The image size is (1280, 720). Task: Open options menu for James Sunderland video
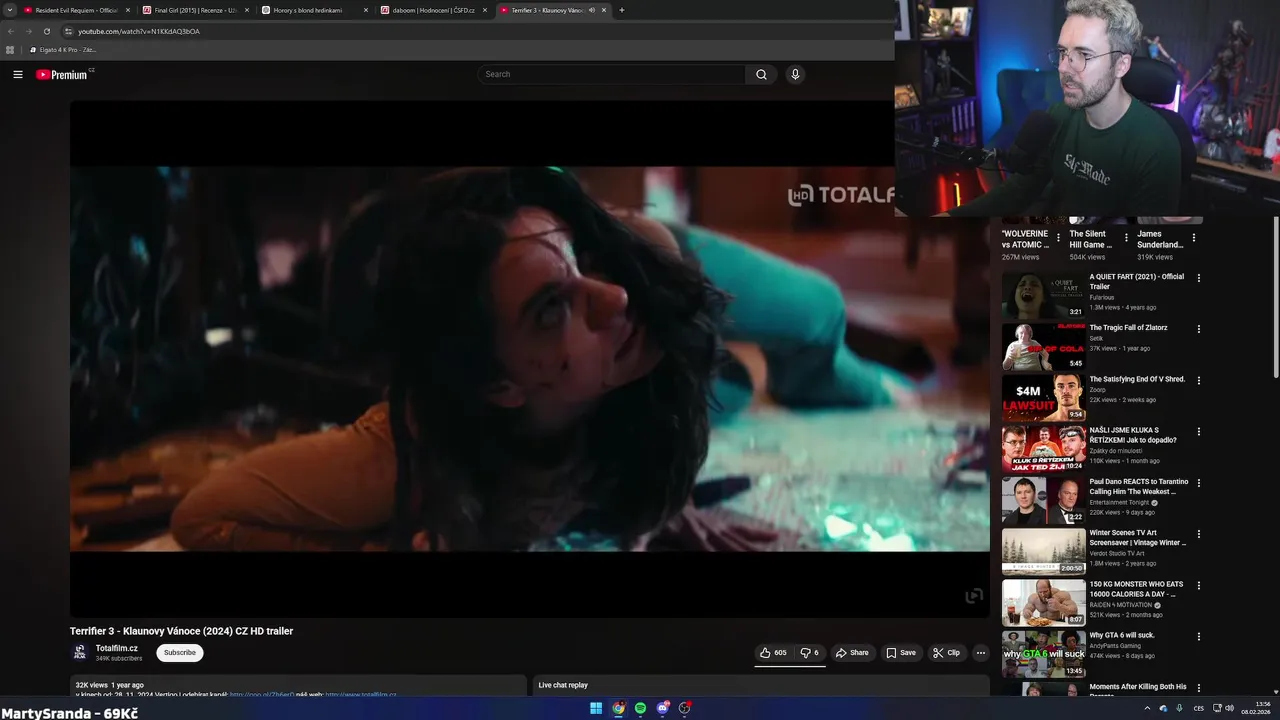(x=1193, y=238)
